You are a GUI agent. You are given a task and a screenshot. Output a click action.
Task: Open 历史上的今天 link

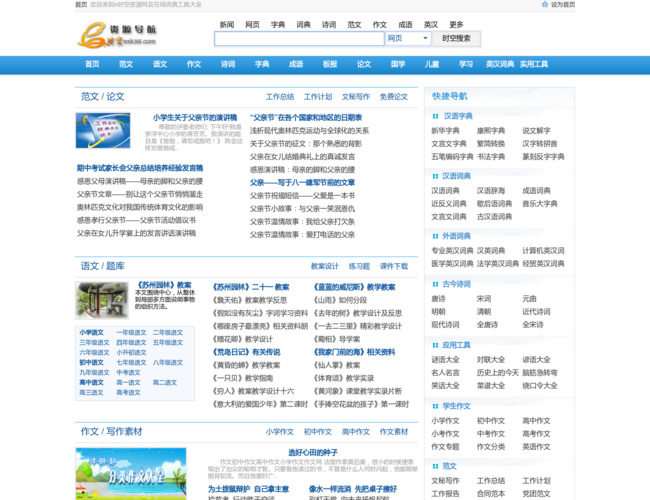tap(497, 373)
